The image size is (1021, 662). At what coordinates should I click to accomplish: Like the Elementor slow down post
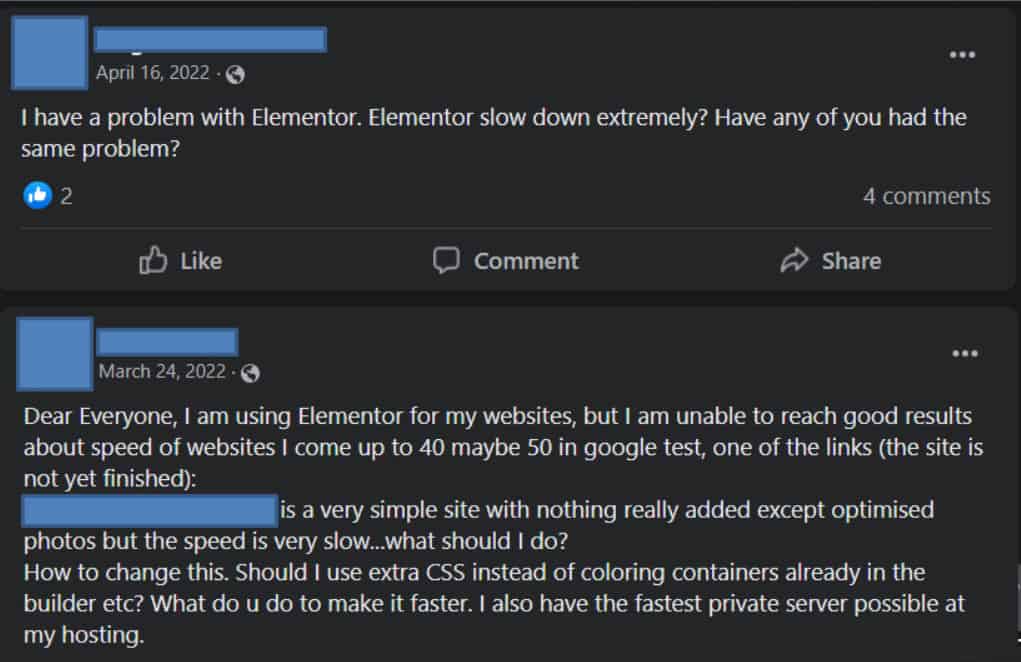pos(181,261)
